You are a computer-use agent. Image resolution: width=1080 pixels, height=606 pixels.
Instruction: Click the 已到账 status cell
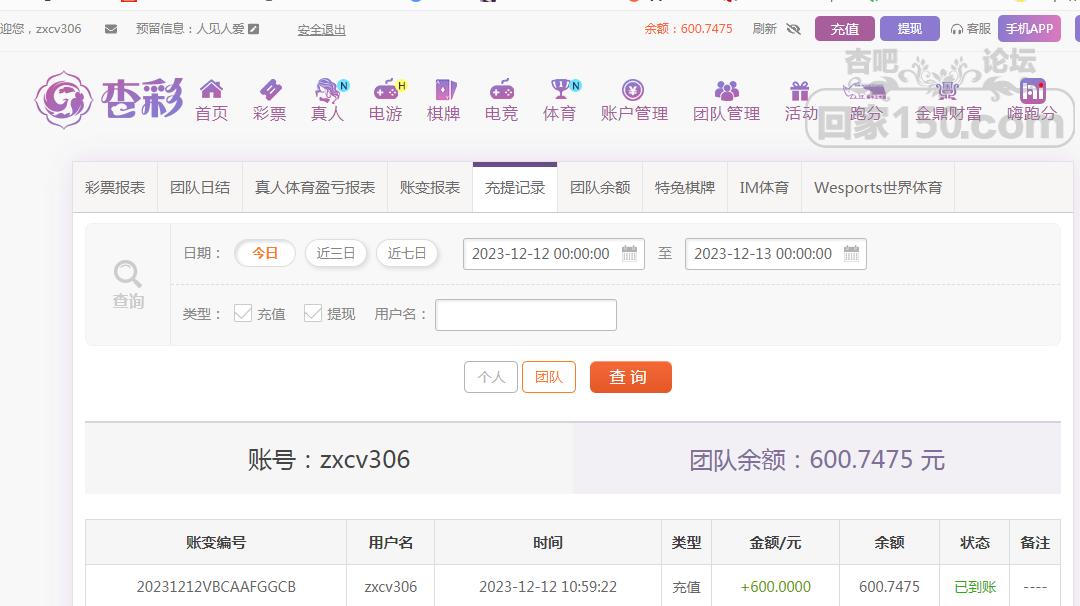click(975, 587)
